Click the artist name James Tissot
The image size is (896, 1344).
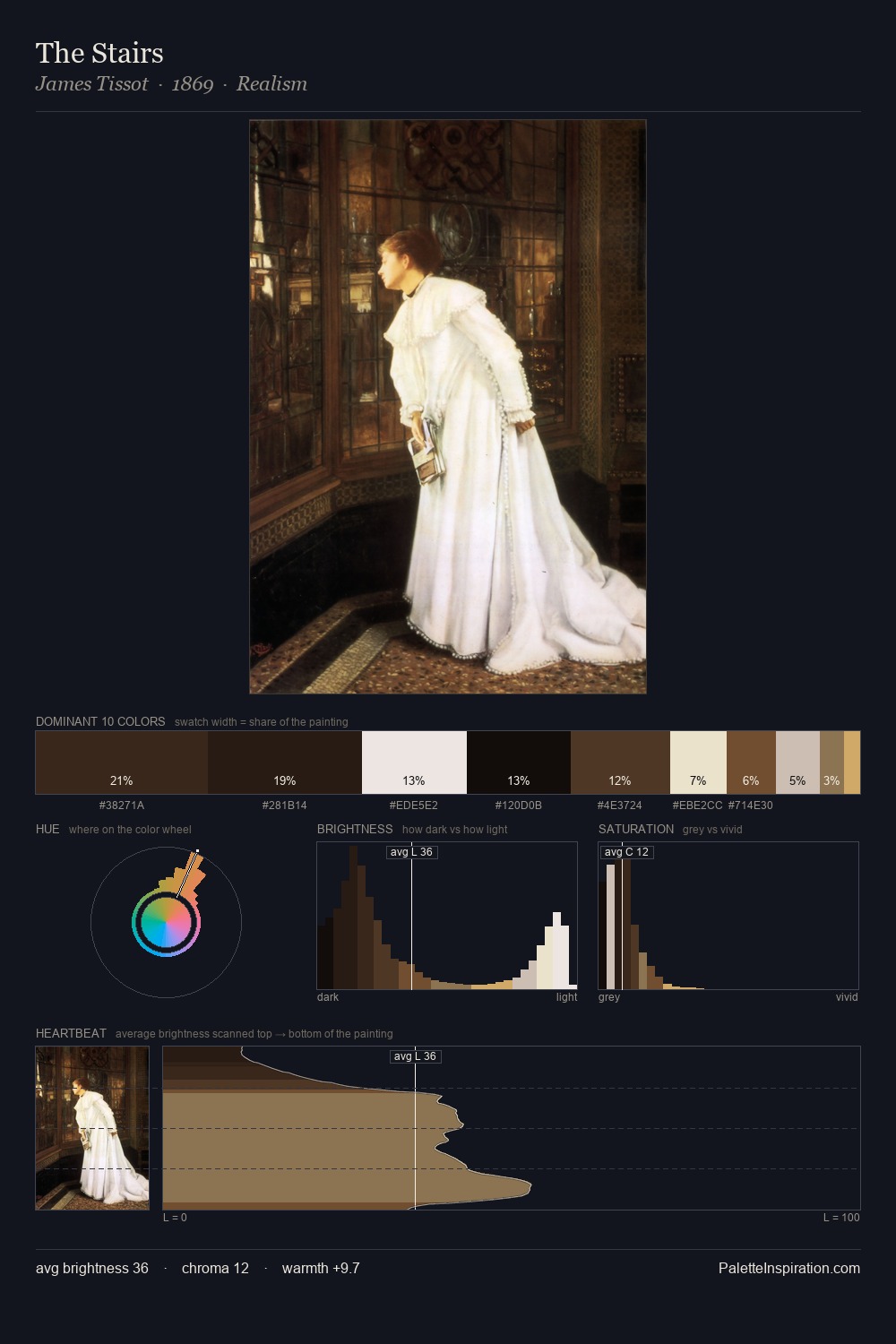91,84
